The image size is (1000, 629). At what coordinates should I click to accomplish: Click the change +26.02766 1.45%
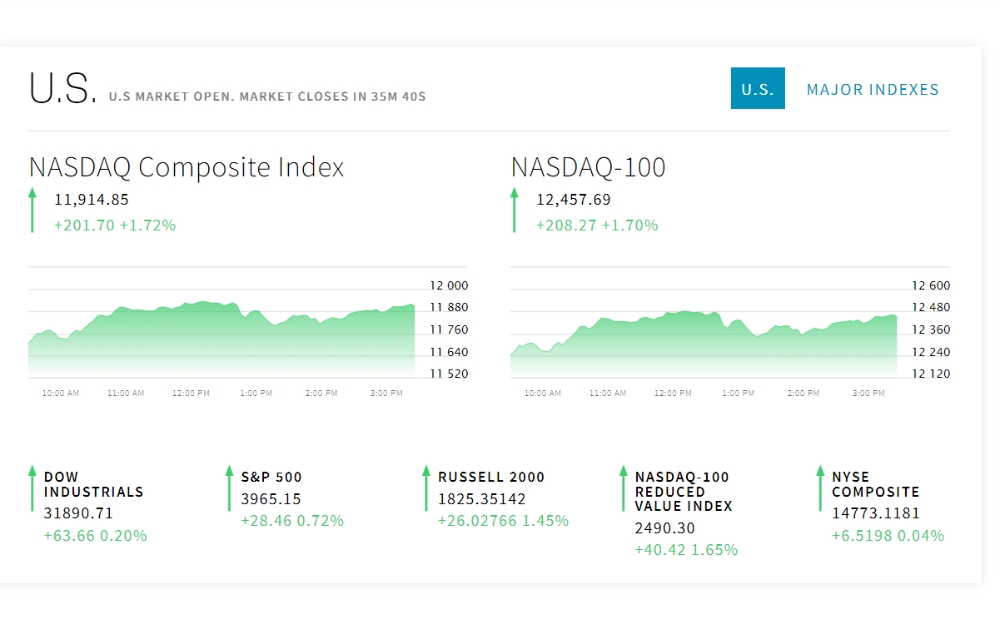pos(503,521)
